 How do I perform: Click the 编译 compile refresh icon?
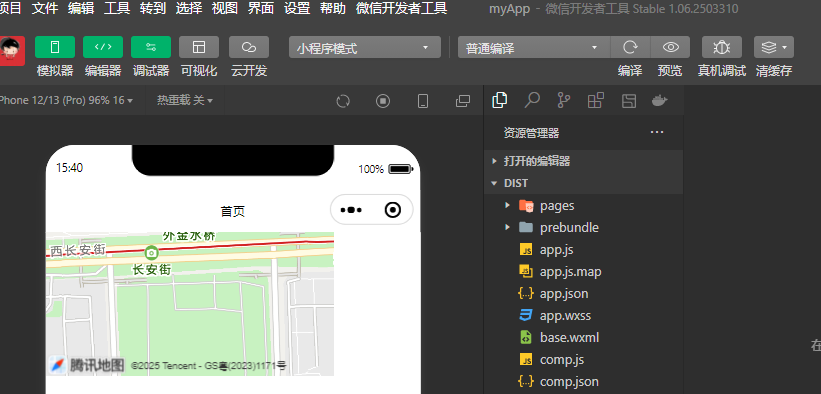[x=630, y=47]
